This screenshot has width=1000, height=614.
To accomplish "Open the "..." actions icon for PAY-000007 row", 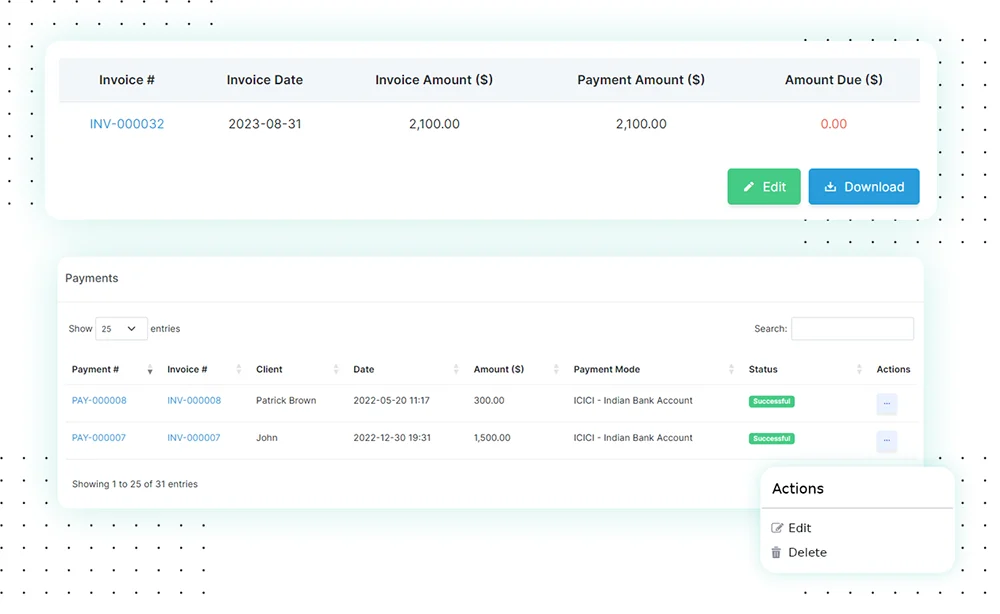I will pos(887,438).
